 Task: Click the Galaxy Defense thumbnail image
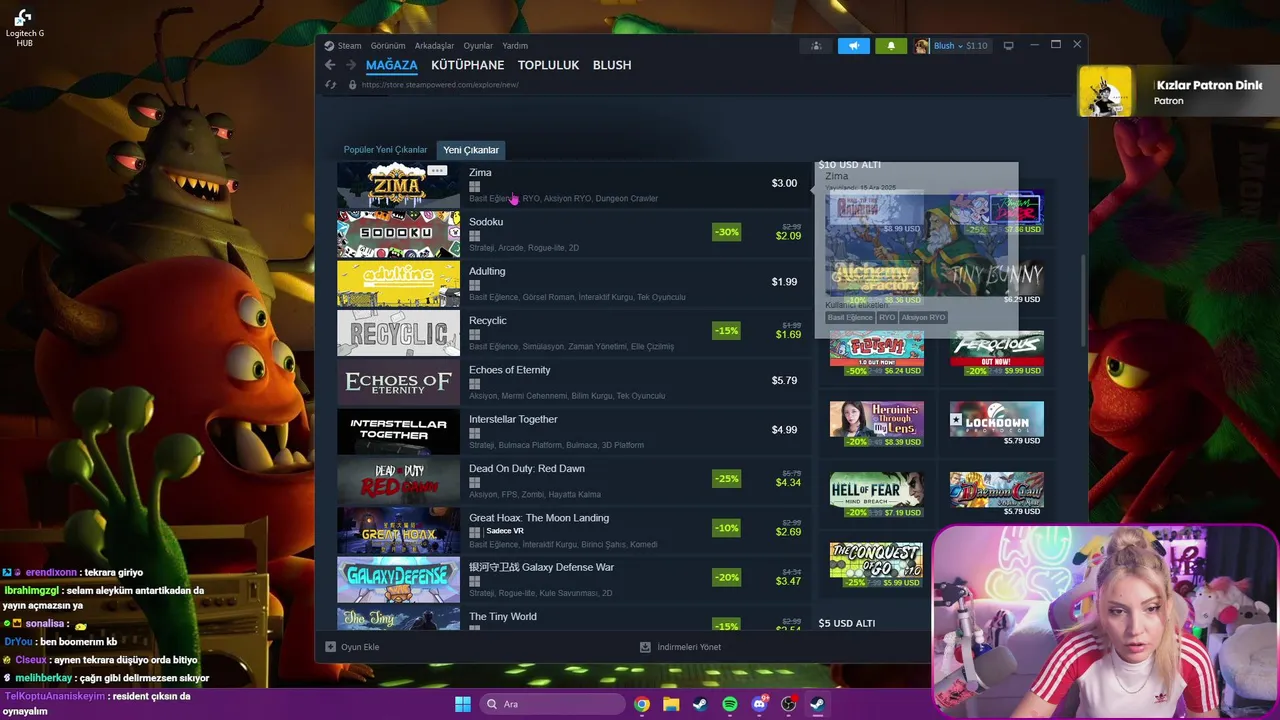[x=398, y=579]
